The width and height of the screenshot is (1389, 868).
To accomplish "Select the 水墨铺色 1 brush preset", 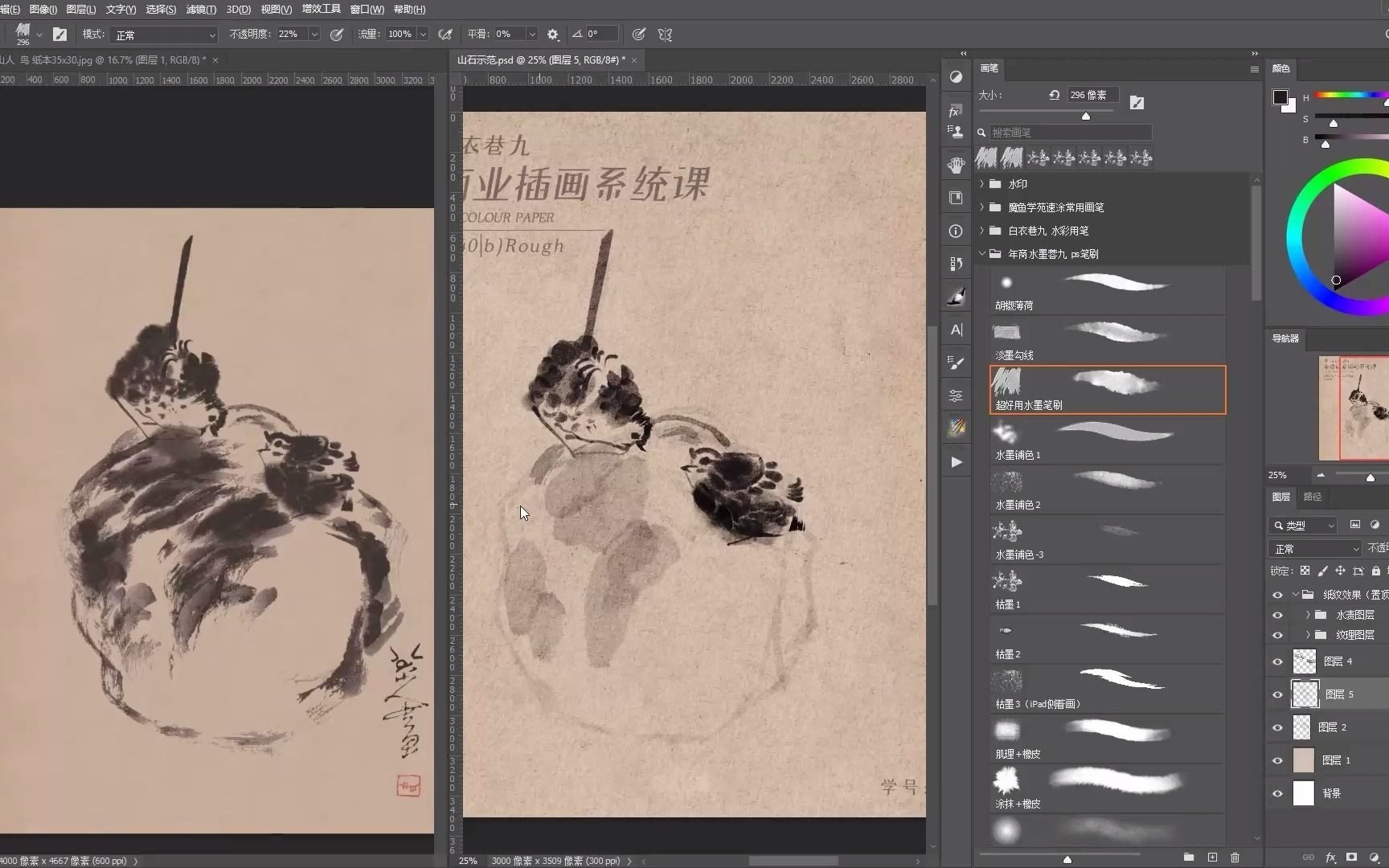I will pos(1108,440).
